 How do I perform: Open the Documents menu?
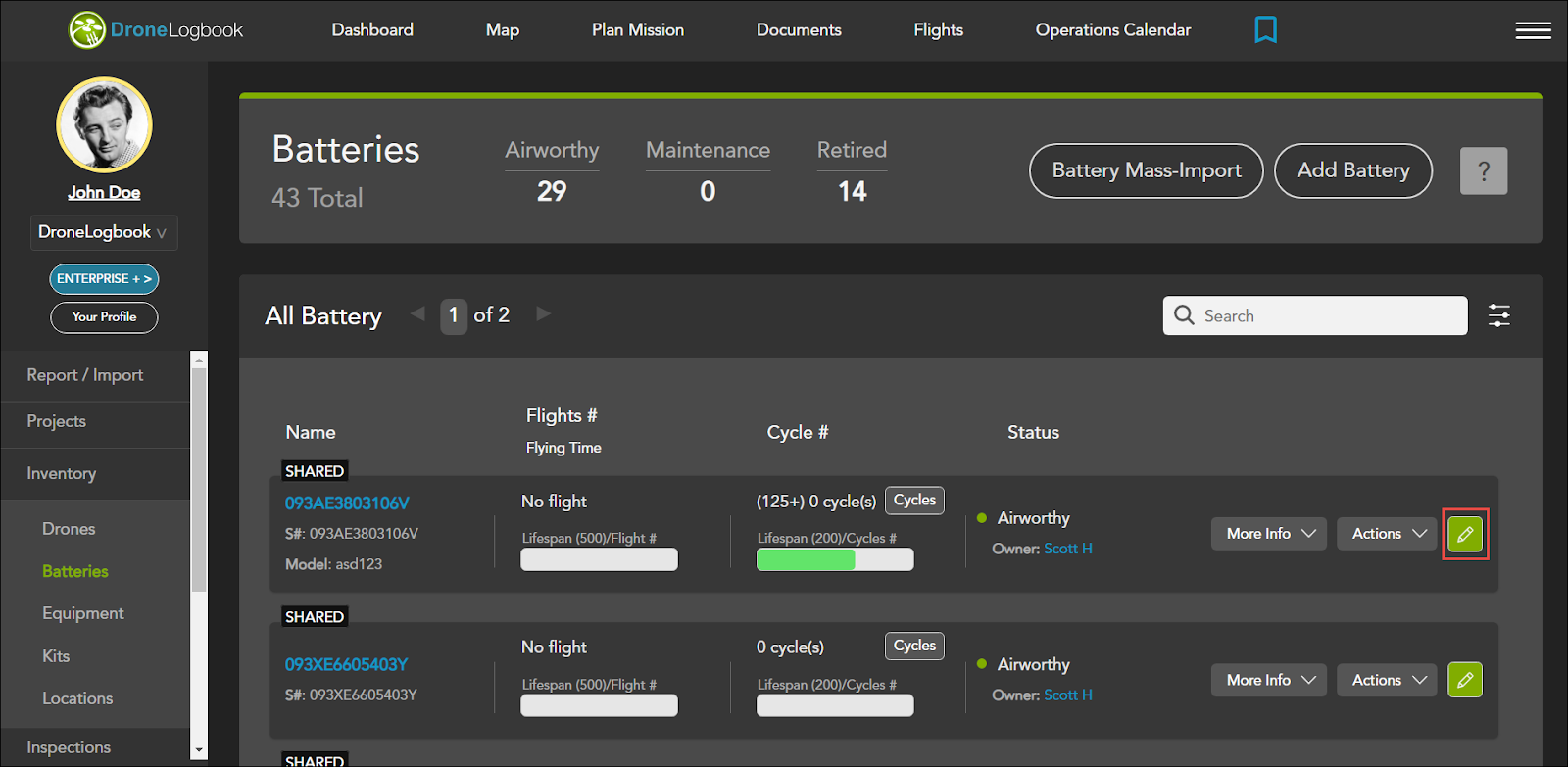(799, 30)
